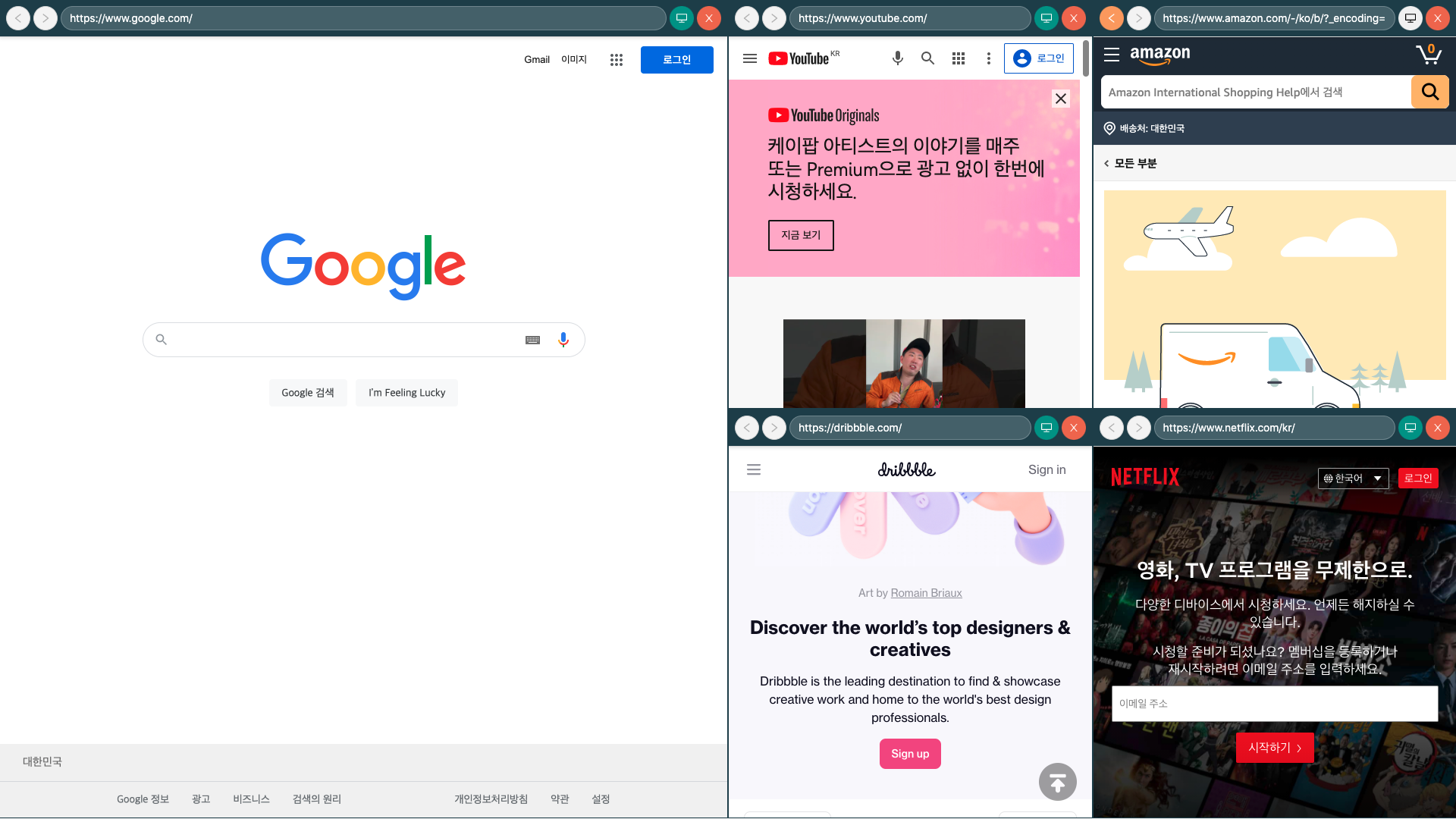The image size is (1456, 819).
Task: Open YouTube settings three-dot menu
Action: click(988, 58)
